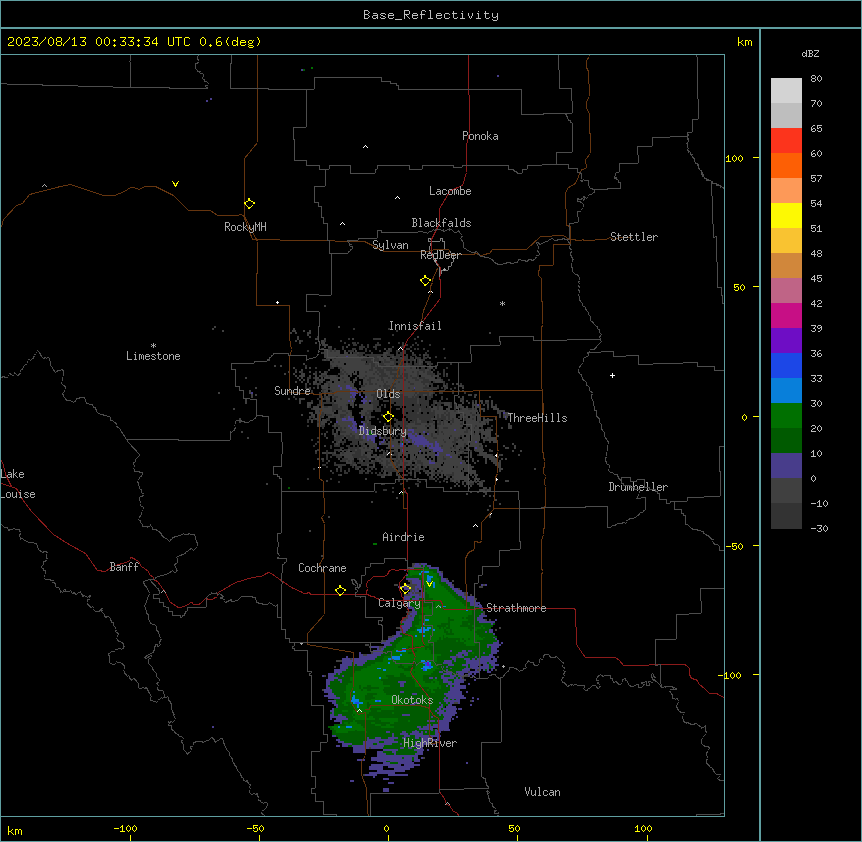Pick the magenta 39-42 dBZ legend swatch
Image resolution: width=862 pixels, height=842 pixels.
(786, 315)
